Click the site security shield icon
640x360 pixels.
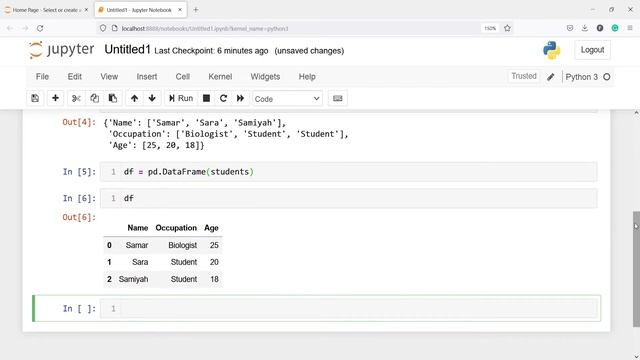coord(103,28)
